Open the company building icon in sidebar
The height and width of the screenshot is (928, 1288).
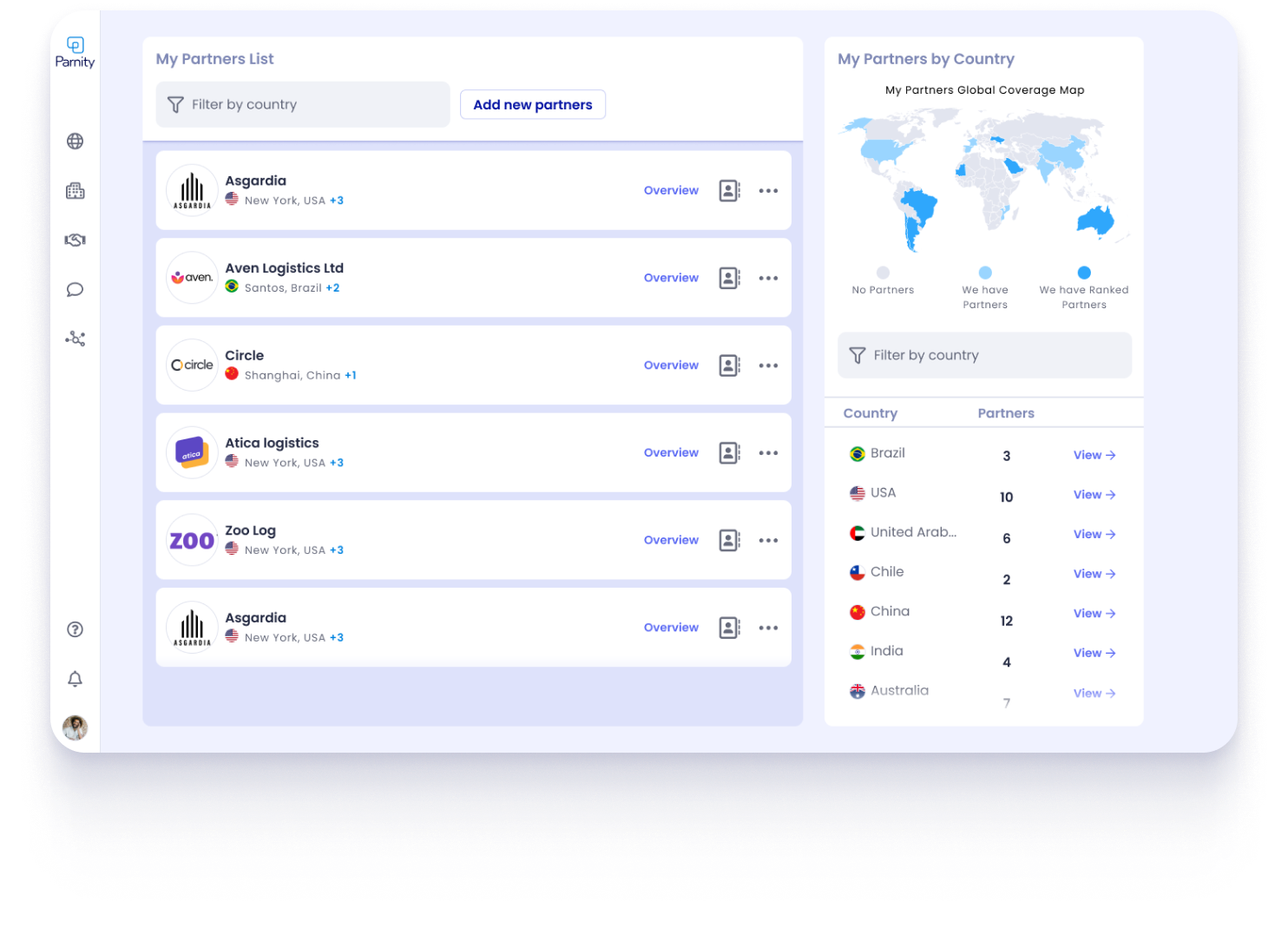(x=75, y=191)
